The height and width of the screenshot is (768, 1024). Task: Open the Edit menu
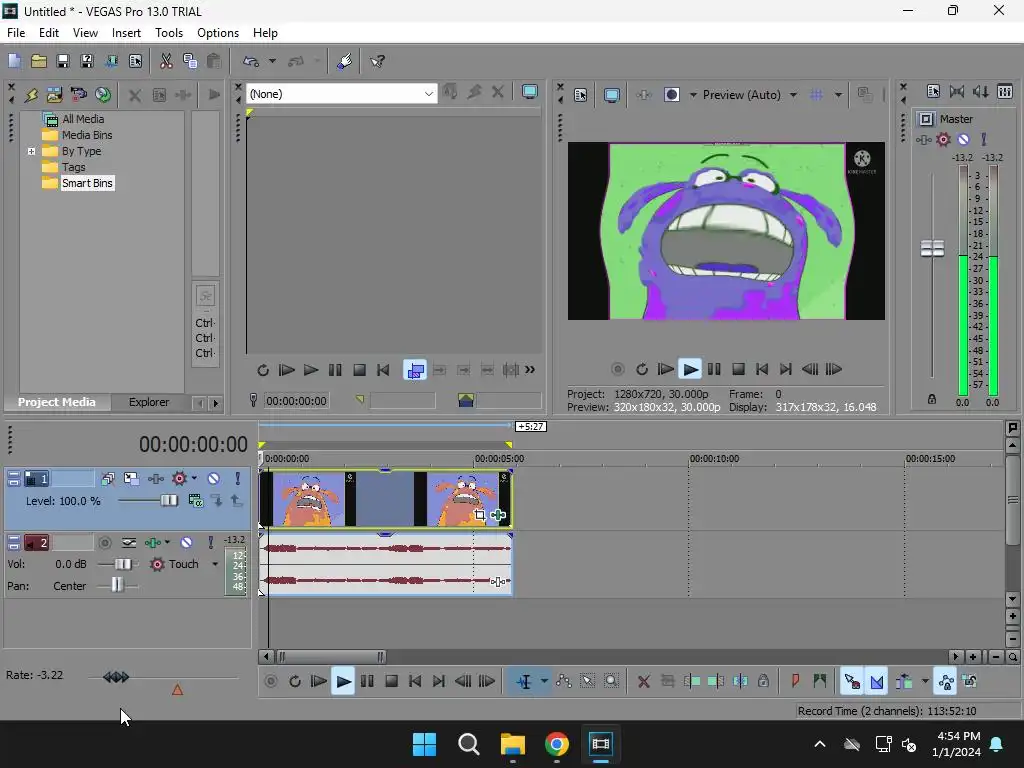[x=48, y=33]
